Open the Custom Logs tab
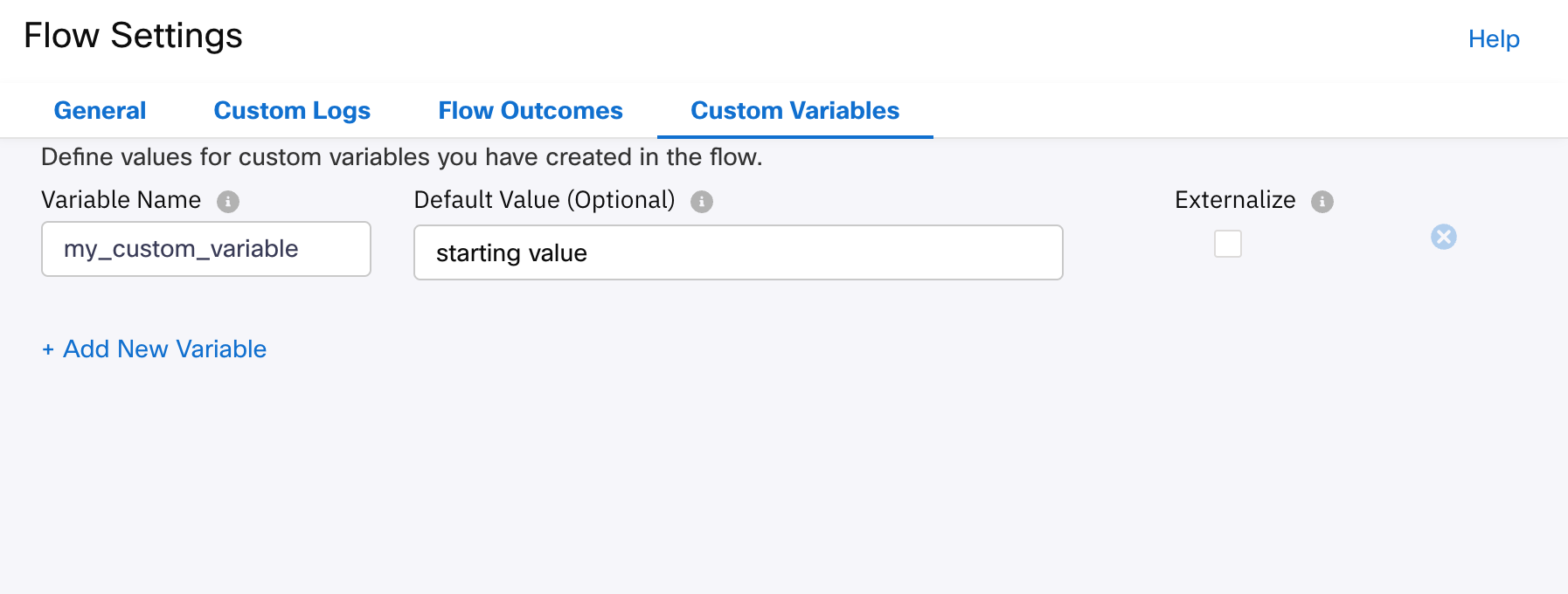Screen dimensions: 1568x594 point(292,111)
